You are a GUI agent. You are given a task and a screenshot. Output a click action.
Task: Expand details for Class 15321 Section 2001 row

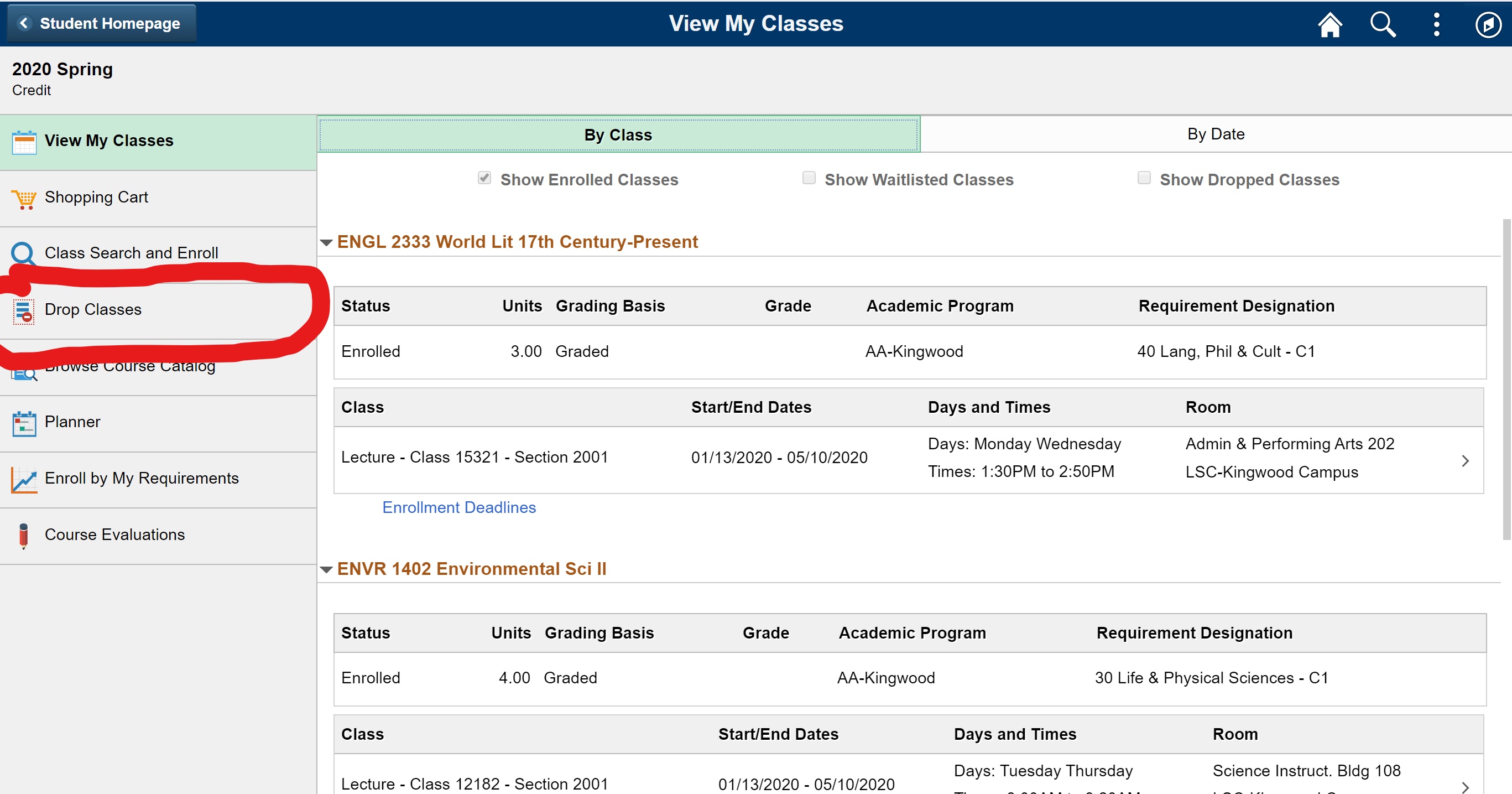(x=1466, y=460)
